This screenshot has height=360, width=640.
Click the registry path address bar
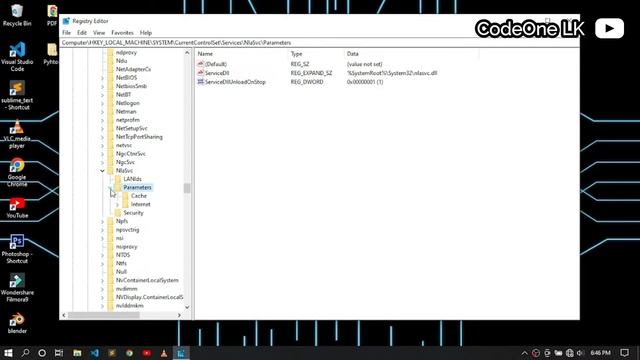coord(320,42)
